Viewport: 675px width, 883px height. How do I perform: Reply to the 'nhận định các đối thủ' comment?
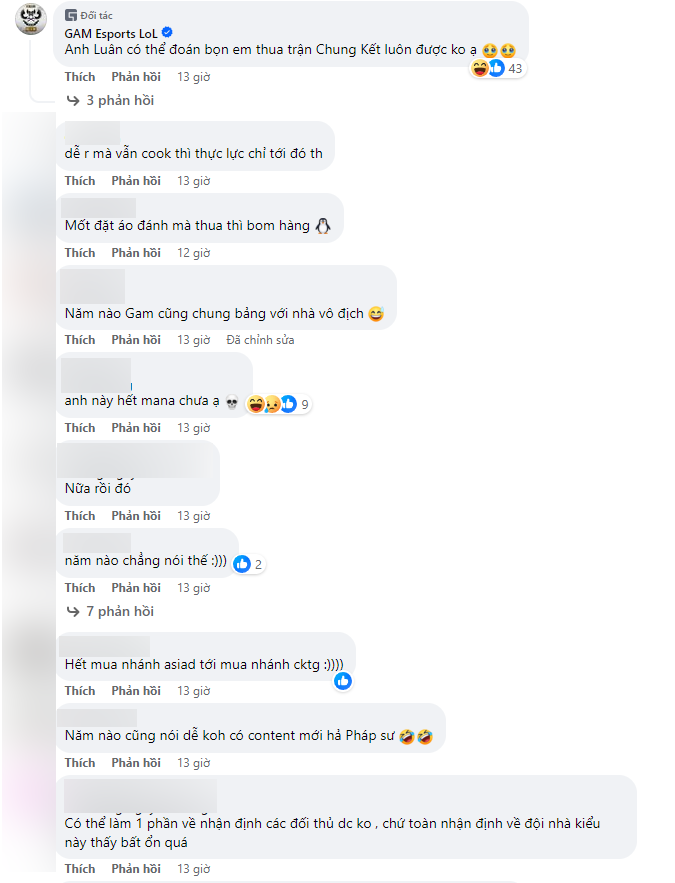[136, 869]
